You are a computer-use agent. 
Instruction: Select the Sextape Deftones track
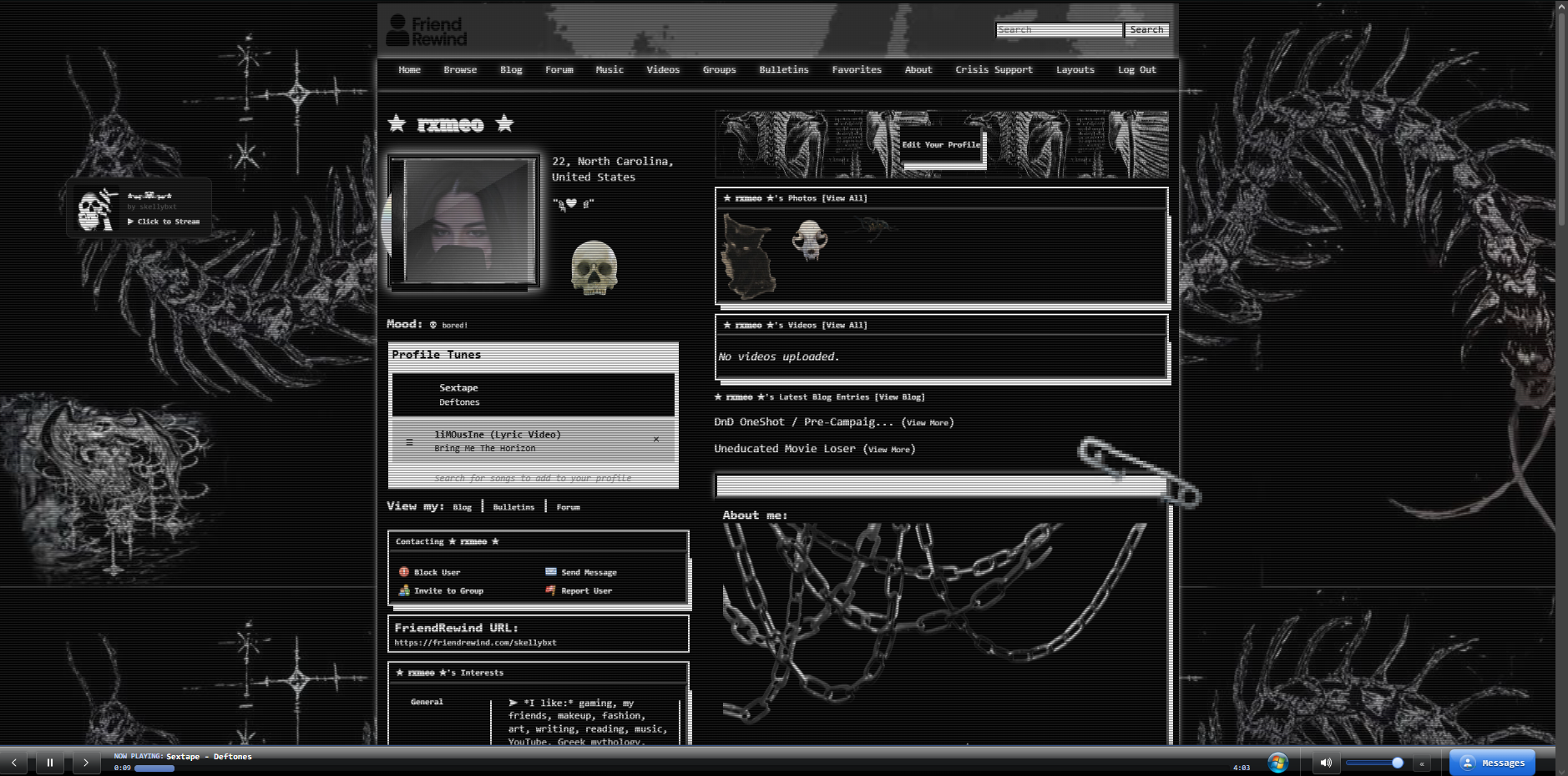(x=533, y=394)
